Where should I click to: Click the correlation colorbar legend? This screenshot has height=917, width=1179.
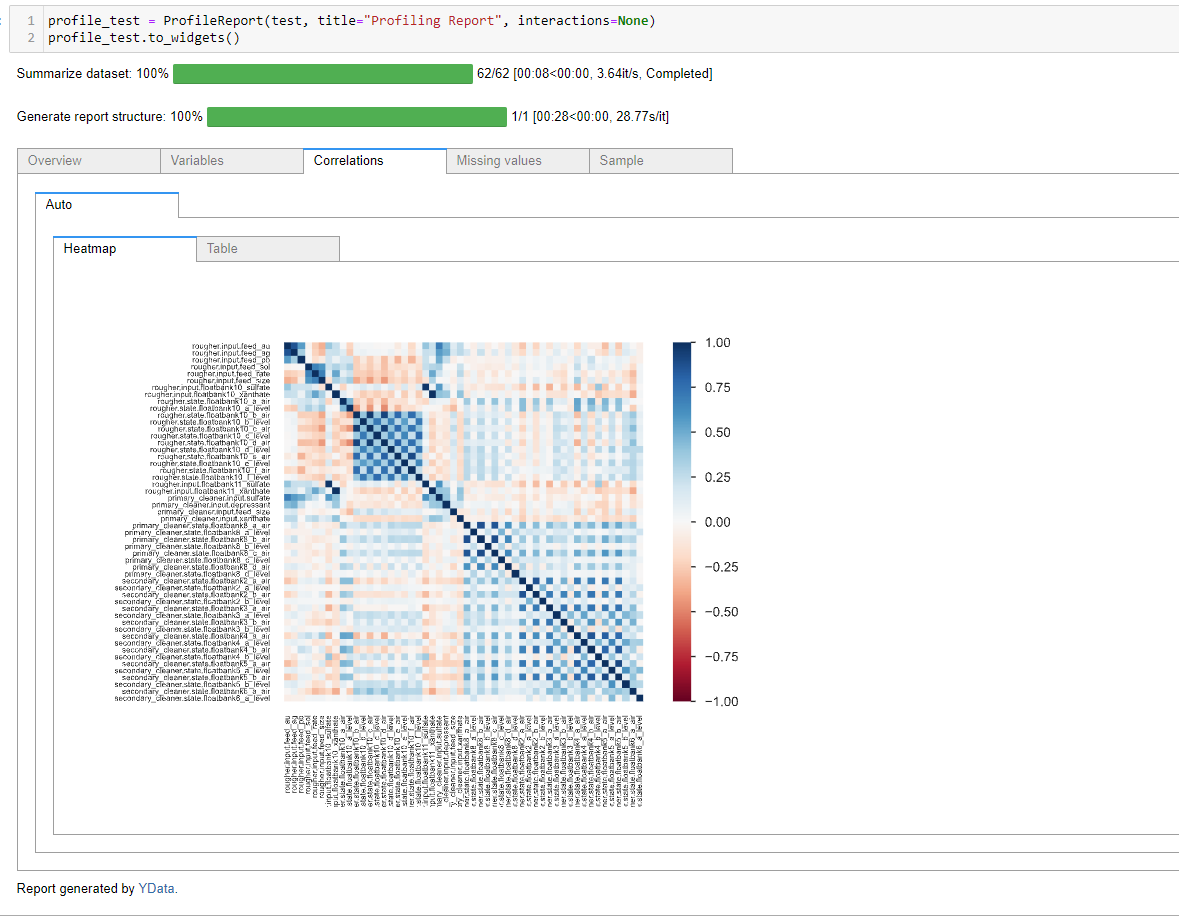click(x=682, y=520)
